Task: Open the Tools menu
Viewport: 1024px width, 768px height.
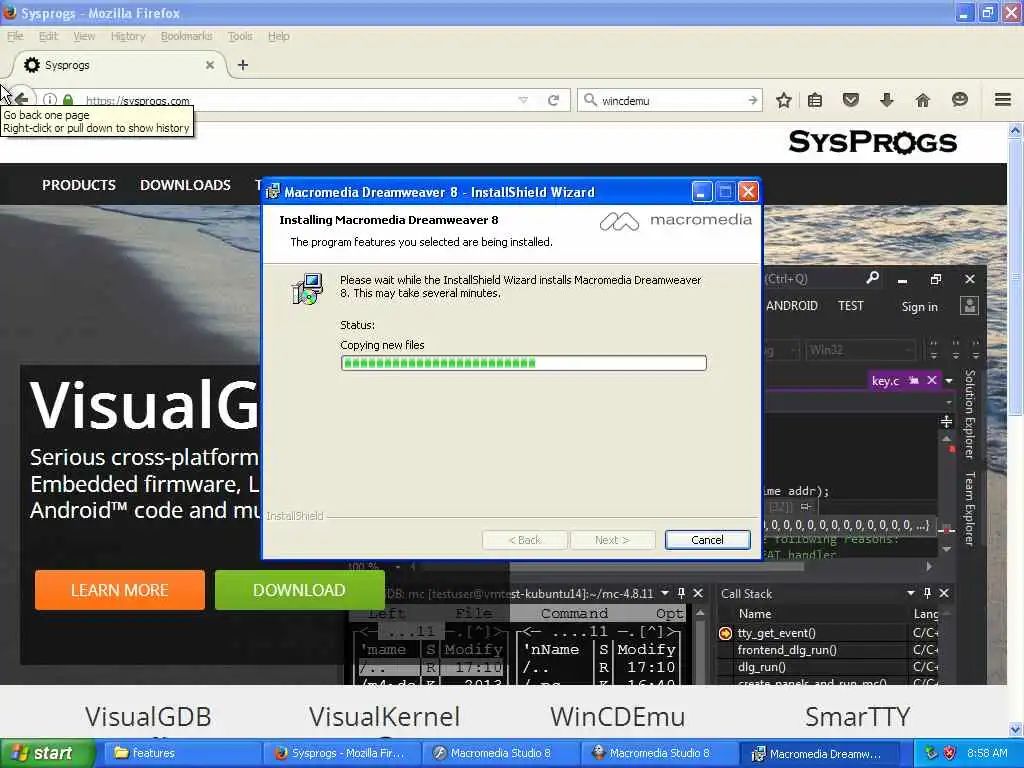Action: [240, 36]
